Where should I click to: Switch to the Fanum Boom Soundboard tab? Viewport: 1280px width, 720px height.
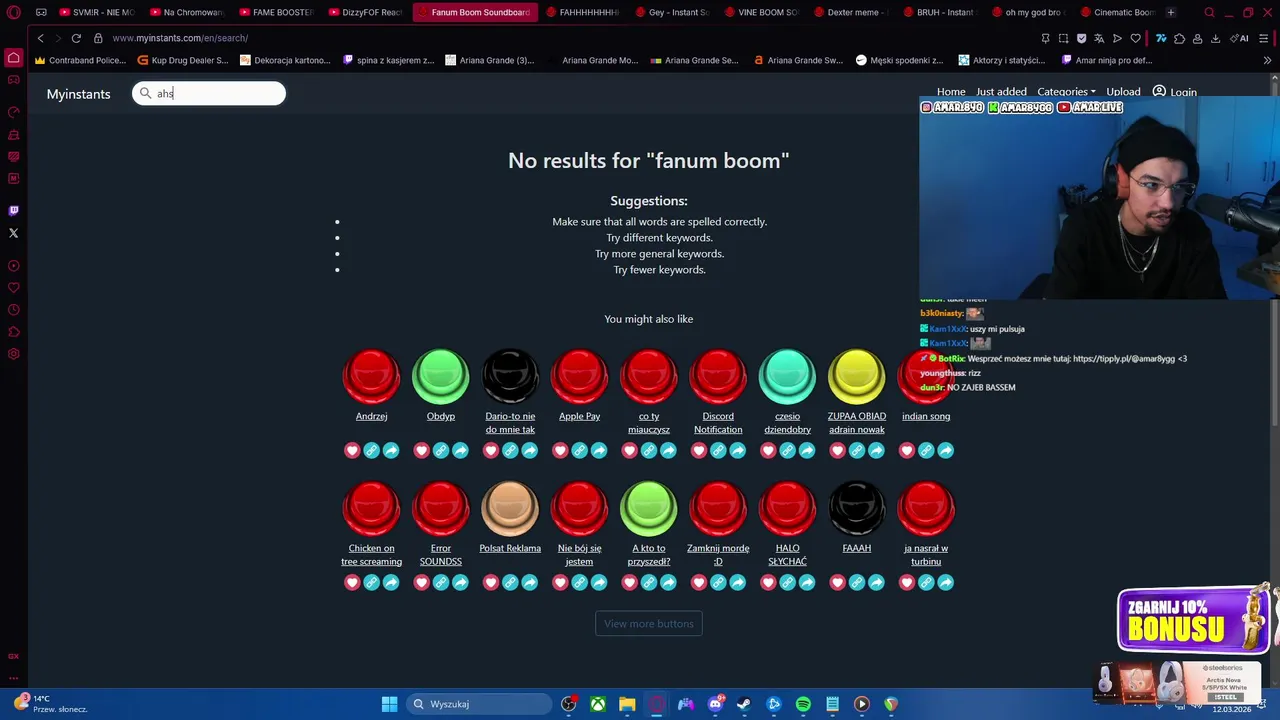coord(474,13)
